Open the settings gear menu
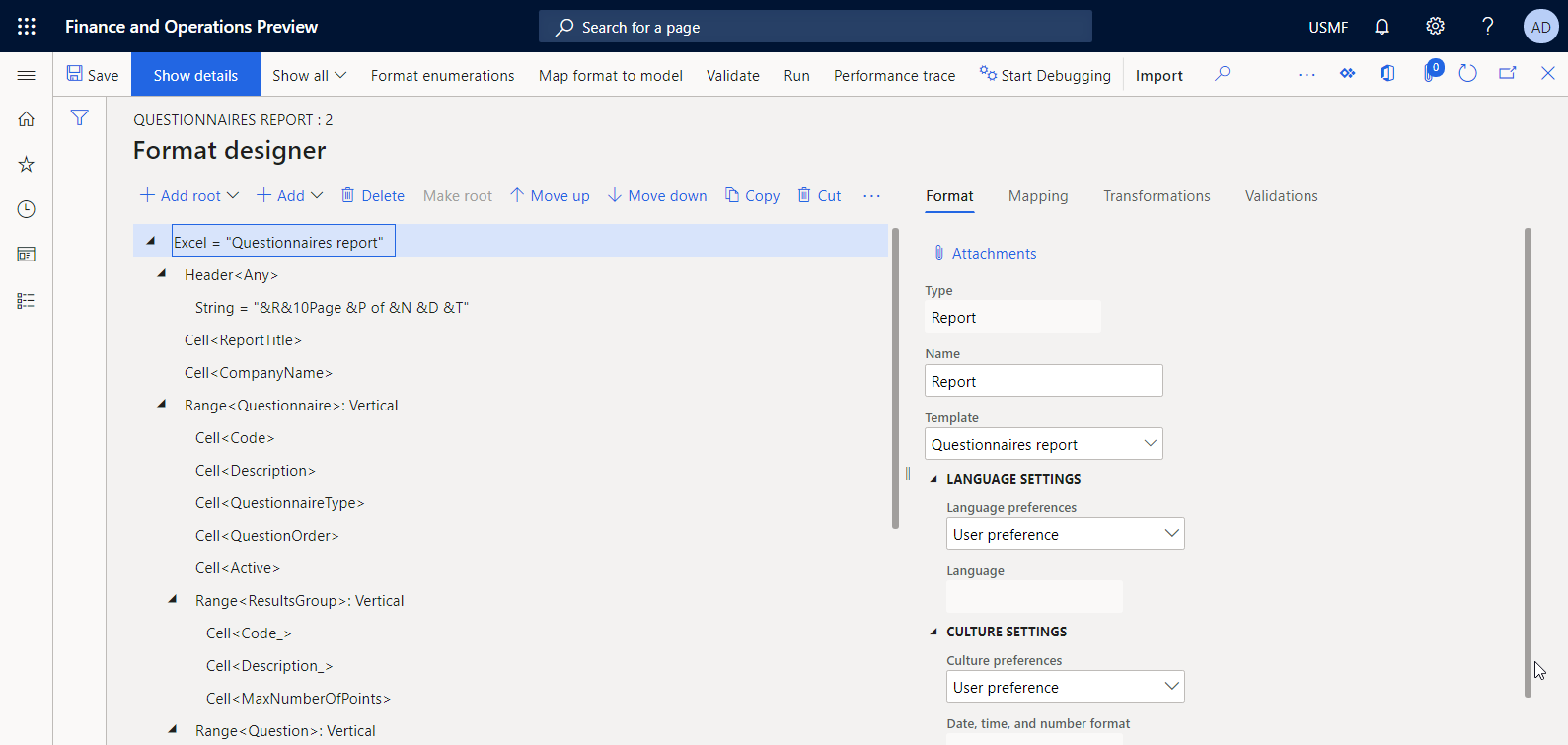 1435,27
